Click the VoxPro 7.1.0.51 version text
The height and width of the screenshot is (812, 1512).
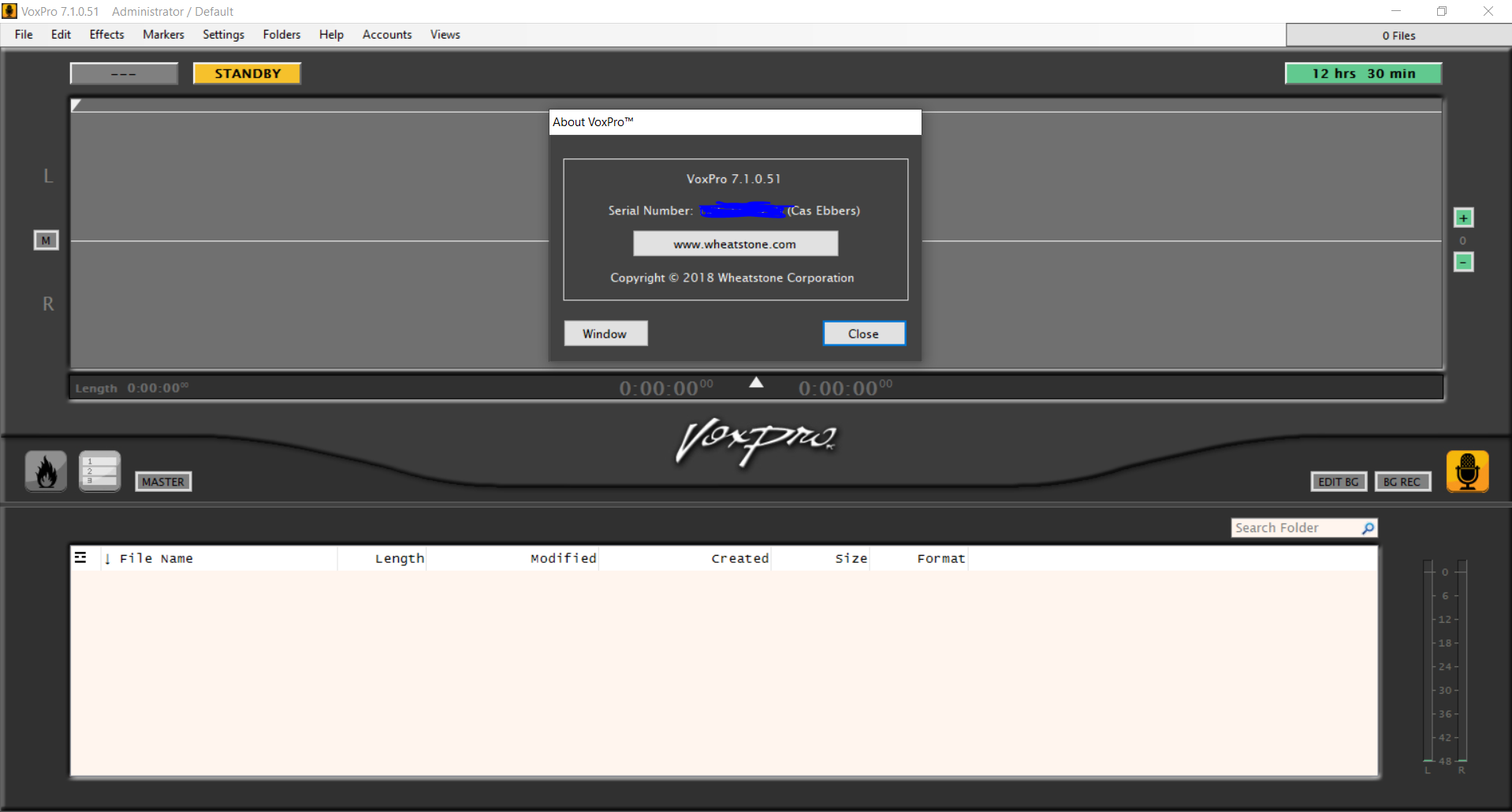733,179
